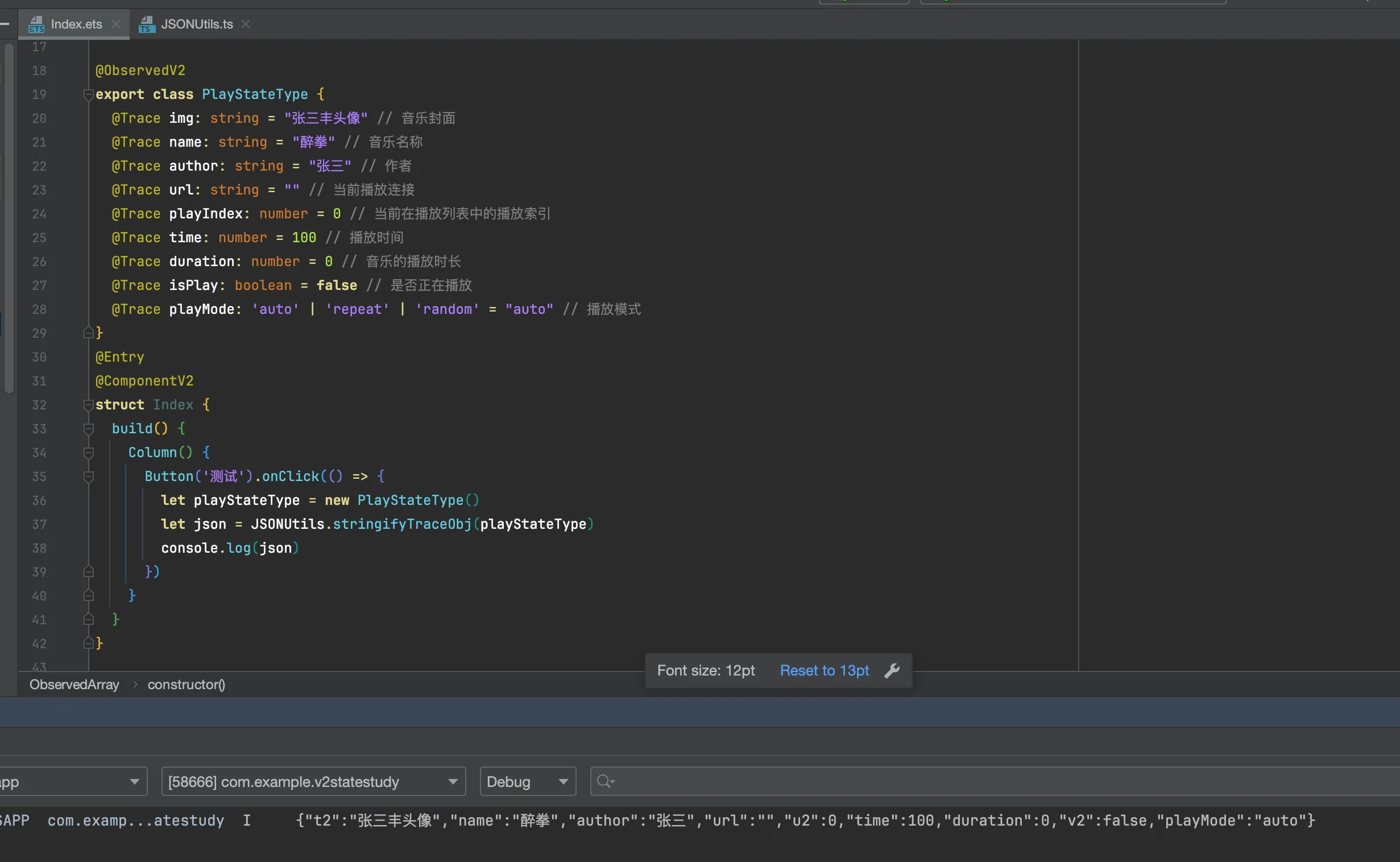Click the "醉拳" string on line 21
This screenshot has height=862, width=1400.
point(313,143)
